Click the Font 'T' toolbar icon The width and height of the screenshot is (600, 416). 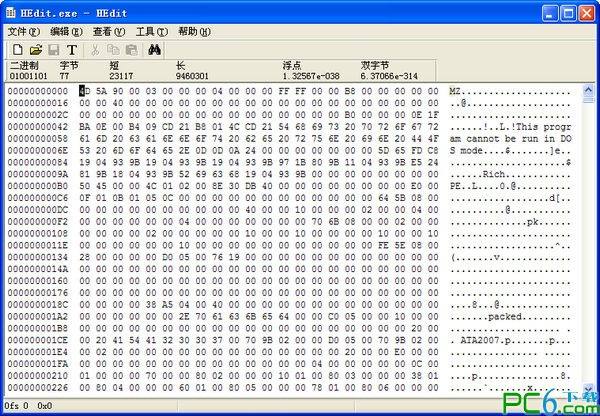click(x=72, y=49)
